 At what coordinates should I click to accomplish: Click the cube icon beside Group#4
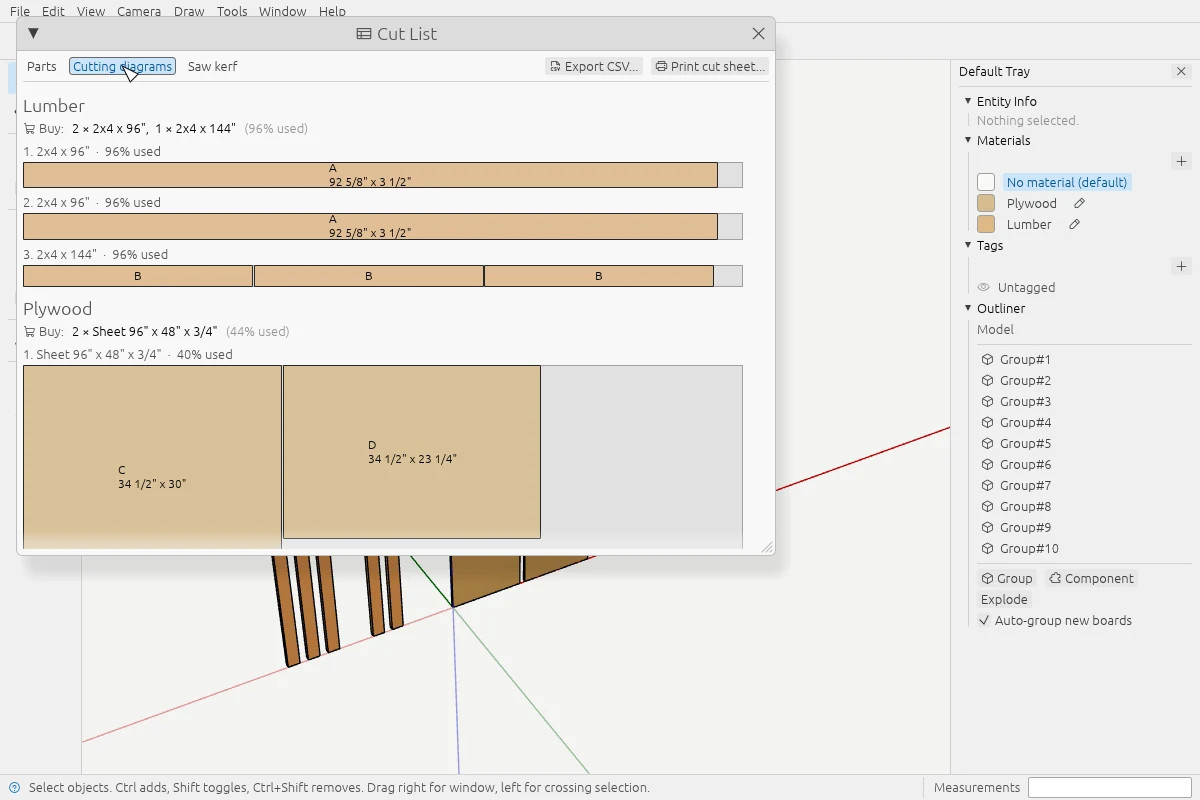click(987, 423)
